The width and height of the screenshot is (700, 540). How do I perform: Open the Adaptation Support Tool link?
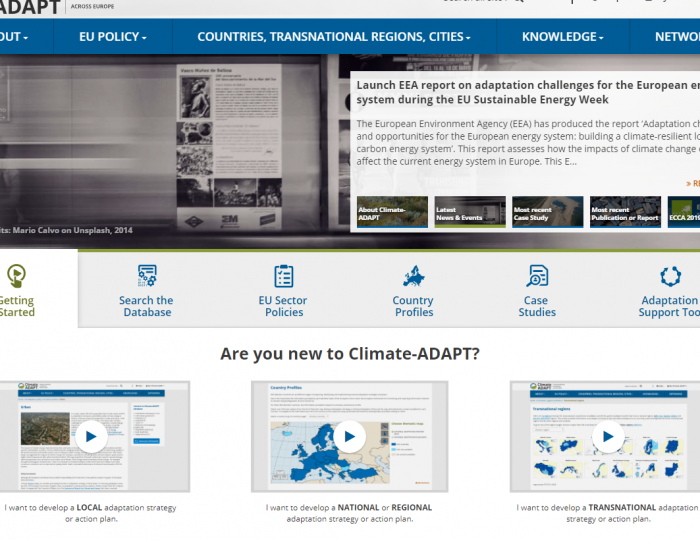tap(669, 306)
